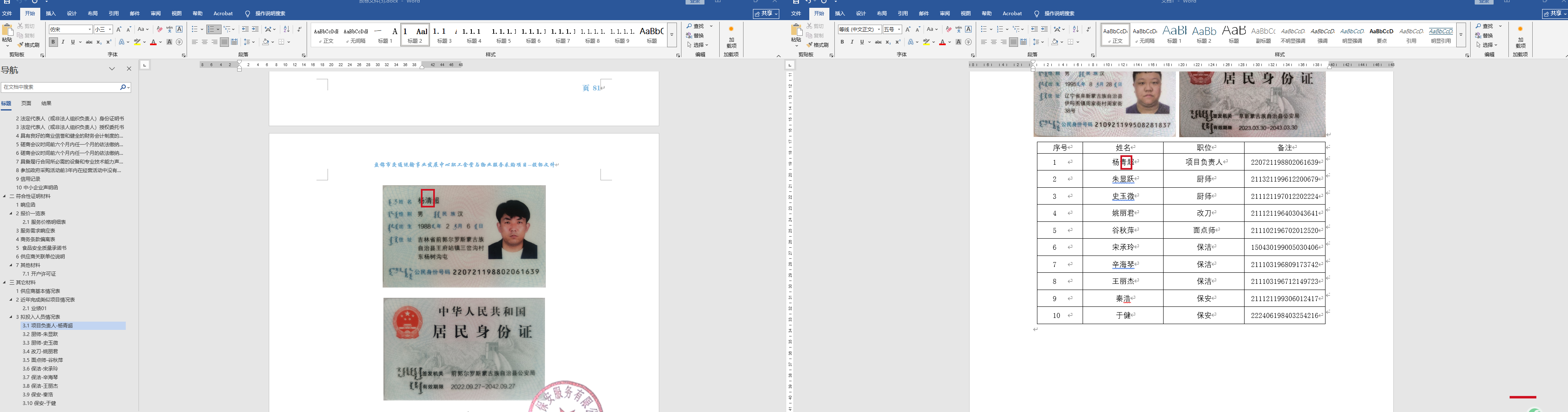Click Enclose Characters in right Word window
Screen dimensions: 1568x412
coord(968,42)
